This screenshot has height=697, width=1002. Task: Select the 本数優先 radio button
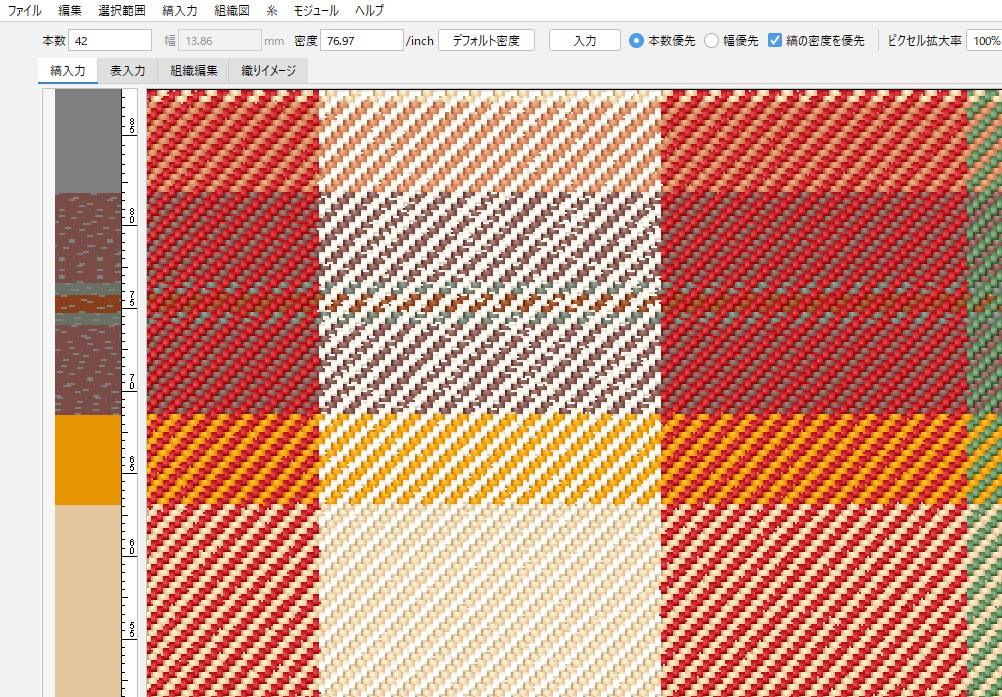coord(637,41)
